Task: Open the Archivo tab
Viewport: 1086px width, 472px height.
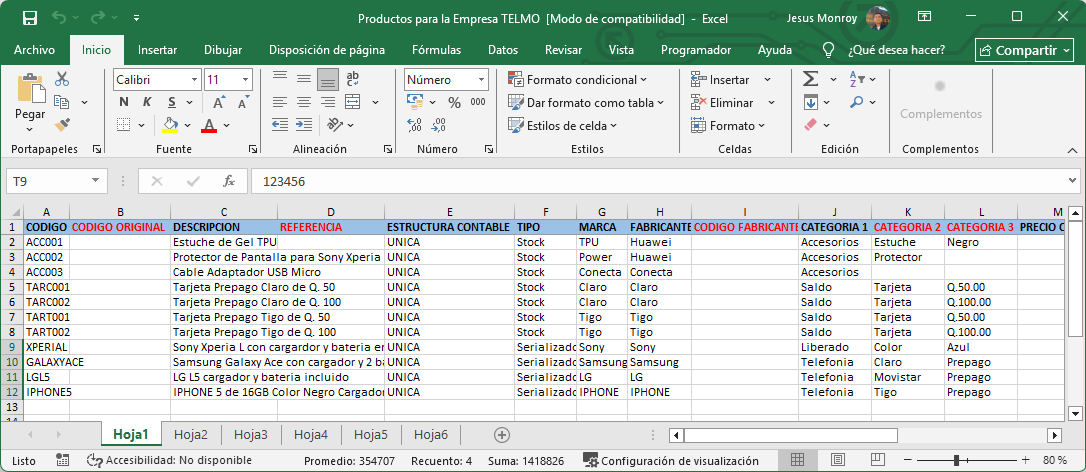Action: [34, 50]
